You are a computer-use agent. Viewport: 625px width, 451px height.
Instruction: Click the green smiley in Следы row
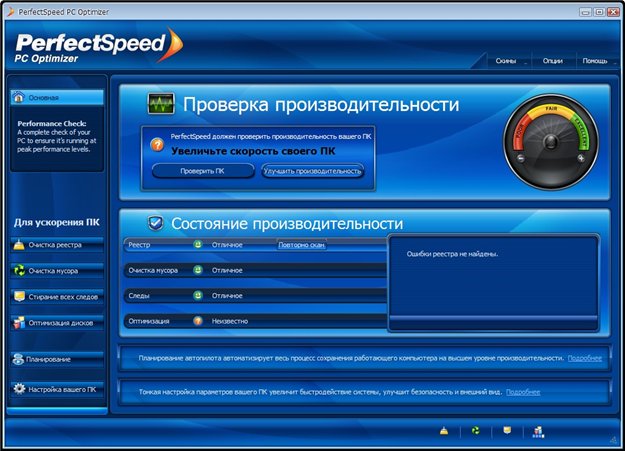pos(198,295)
